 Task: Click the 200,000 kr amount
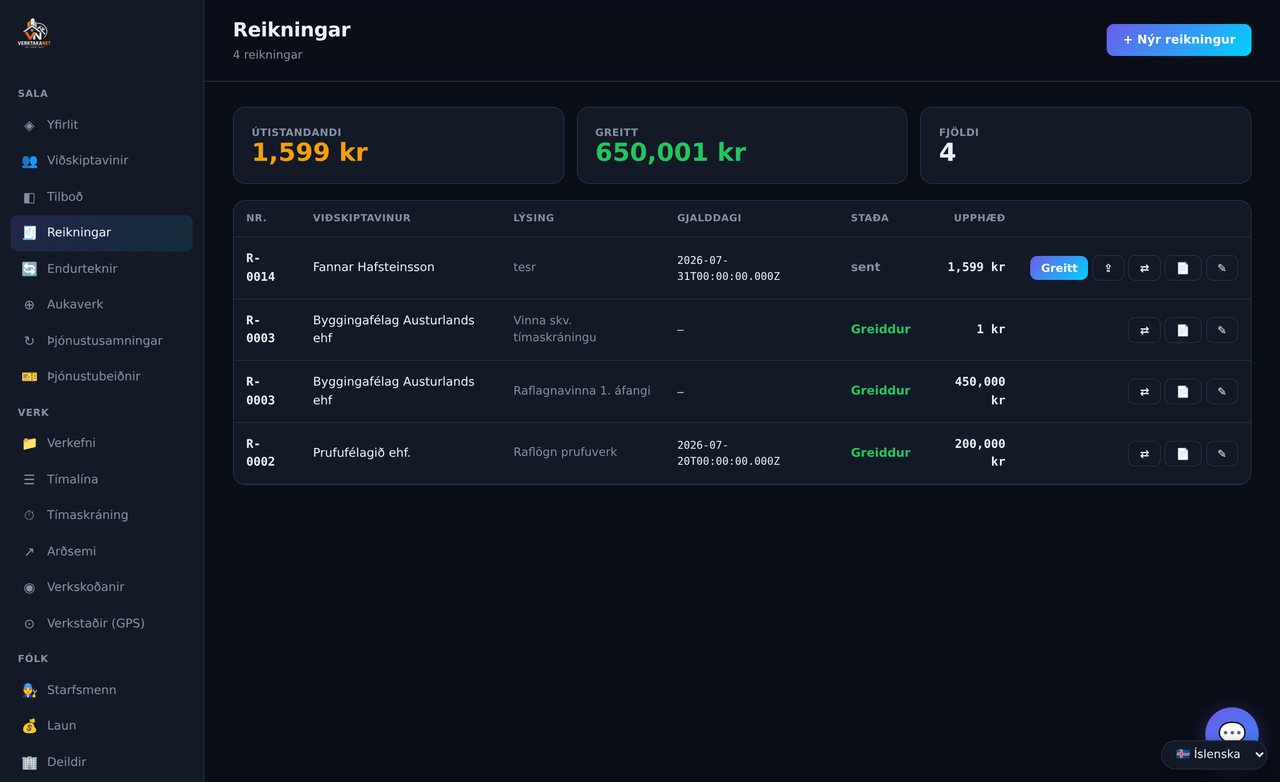pyautogui.click(x=980, y=453)
